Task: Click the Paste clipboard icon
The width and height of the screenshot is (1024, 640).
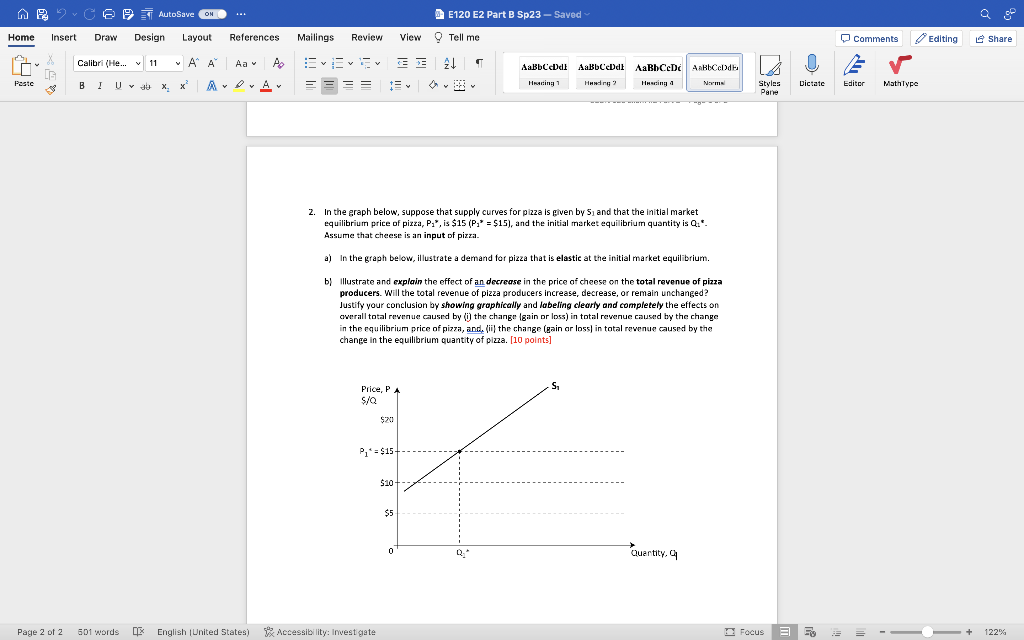Action: [21, 66]
